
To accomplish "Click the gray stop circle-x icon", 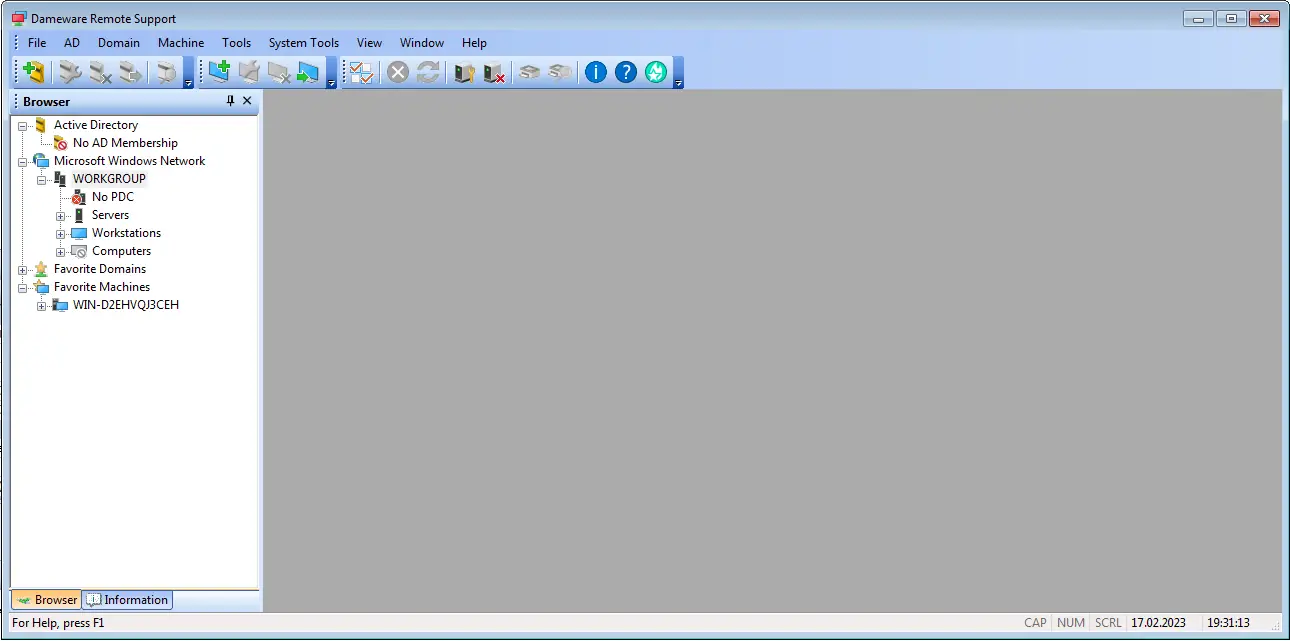I will pyautogui.click(x=398, y=72).
